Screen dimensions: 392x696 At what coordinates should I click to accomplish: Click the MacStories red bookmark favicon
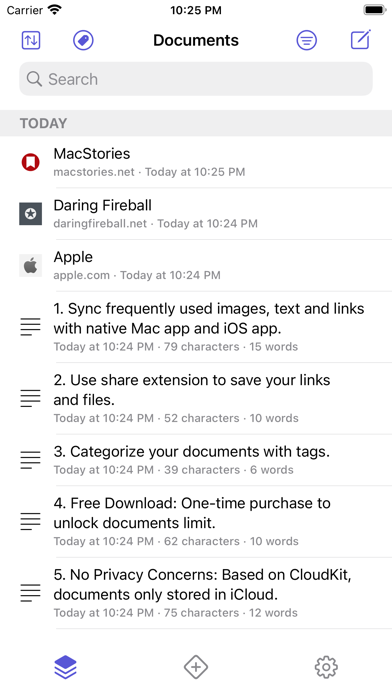click(x=31, y=162)
